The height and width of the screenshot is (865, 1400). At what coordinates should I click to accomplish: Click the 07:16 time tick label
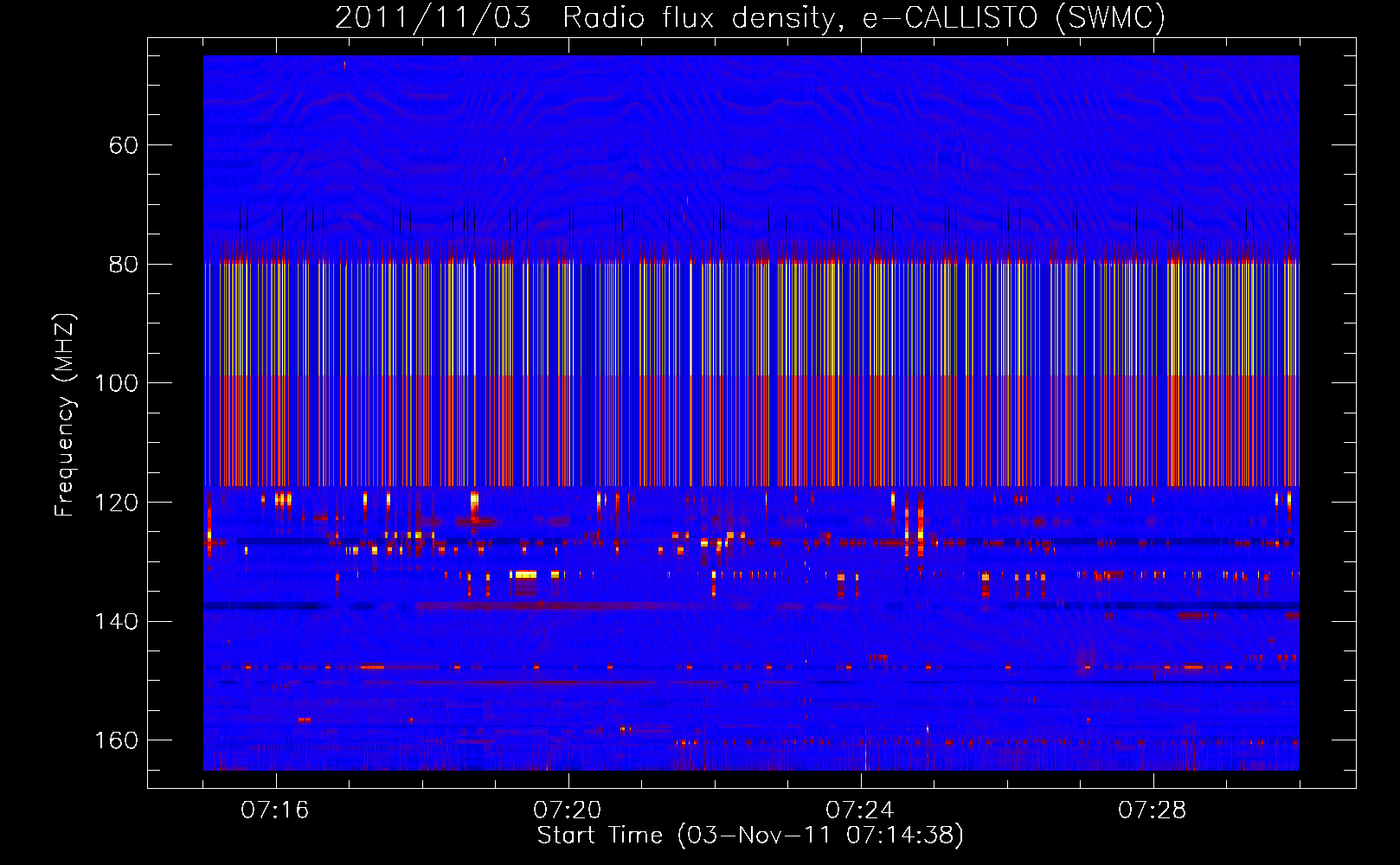(275, 811)
